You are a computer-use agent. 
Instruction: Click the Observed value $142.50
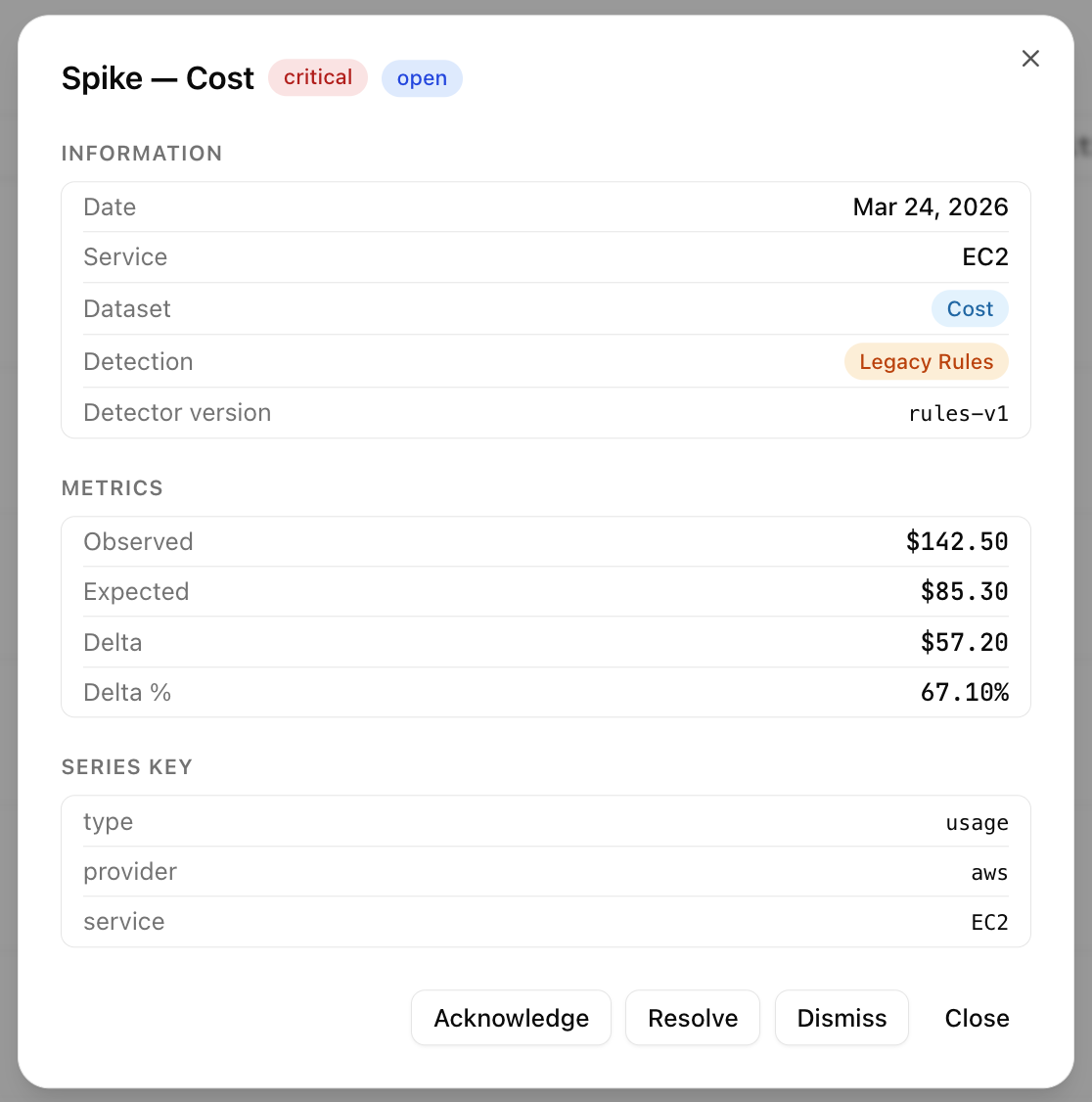point(956,542)
